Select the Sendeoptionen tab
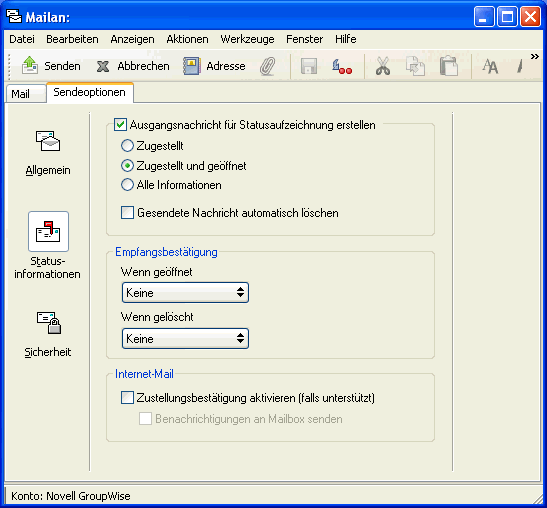Image resolution: width=547 pixels, height=508 pixels. click(90, 92)
